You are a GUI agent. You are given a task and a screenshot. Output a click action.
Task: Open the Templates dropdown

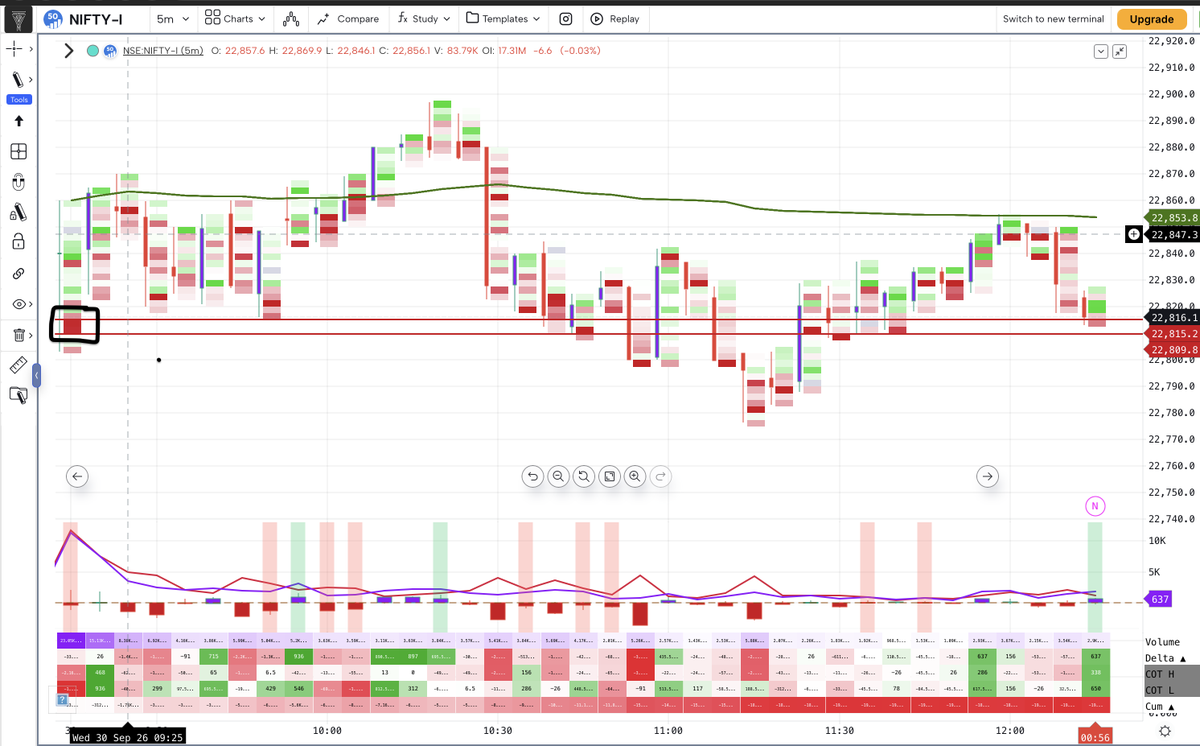coord(502,18)
